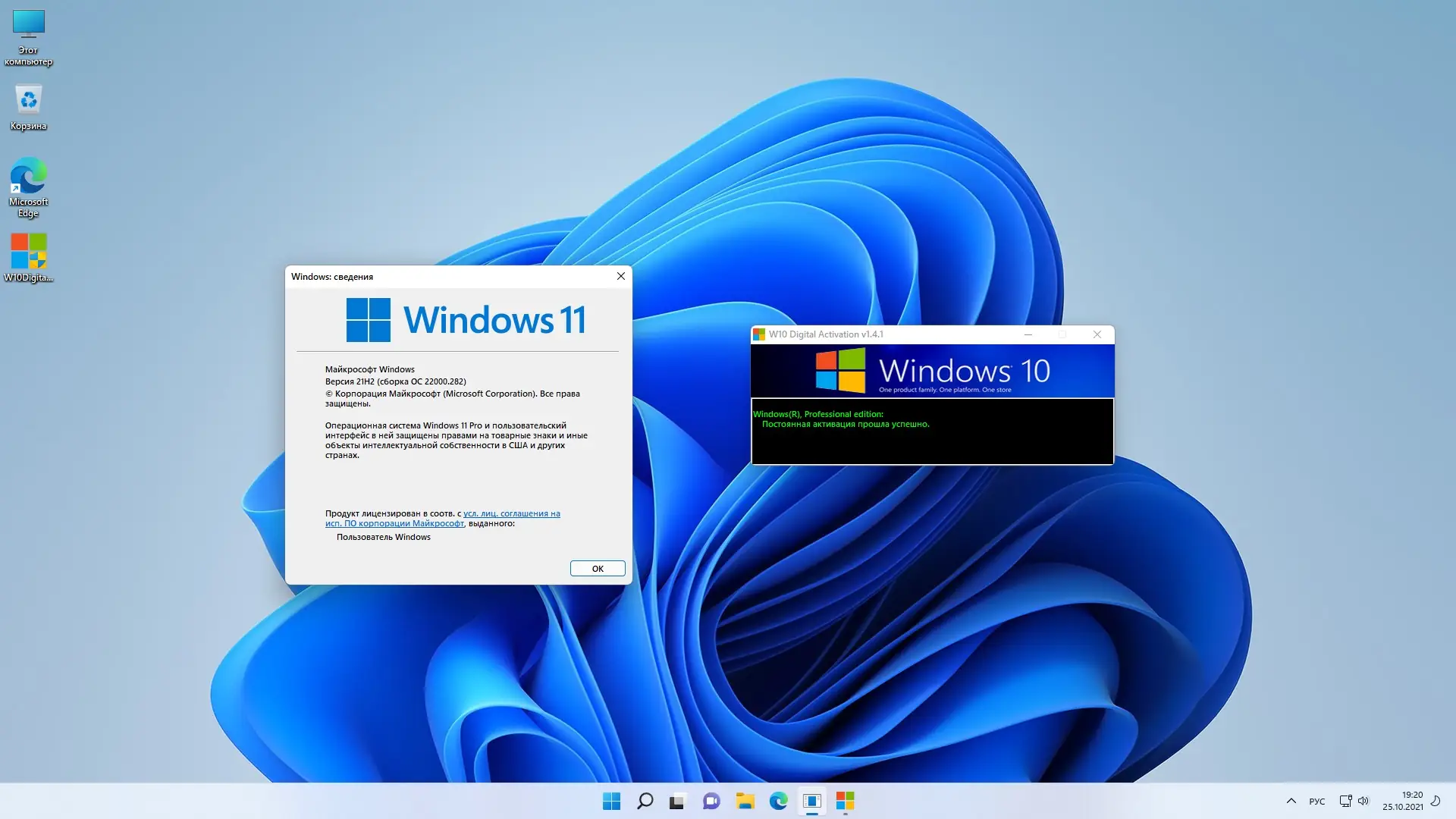Open Microsoft Edge from the taskbar

[778, 801]
